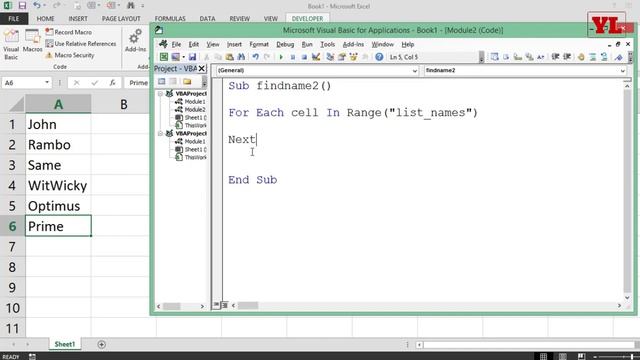640x360 pixels.
Task: Close the Project Explorer pane
Action: (x=202, y=69)
